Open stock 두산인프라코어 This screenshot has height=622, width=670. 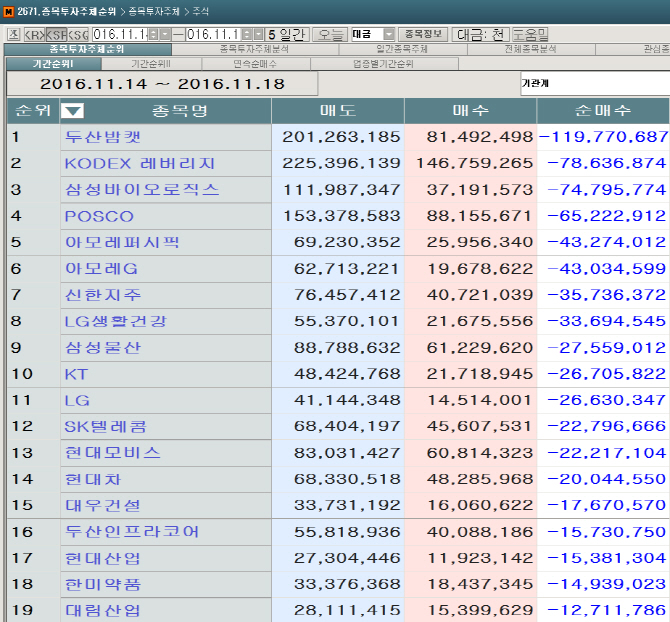coord(132,532)
